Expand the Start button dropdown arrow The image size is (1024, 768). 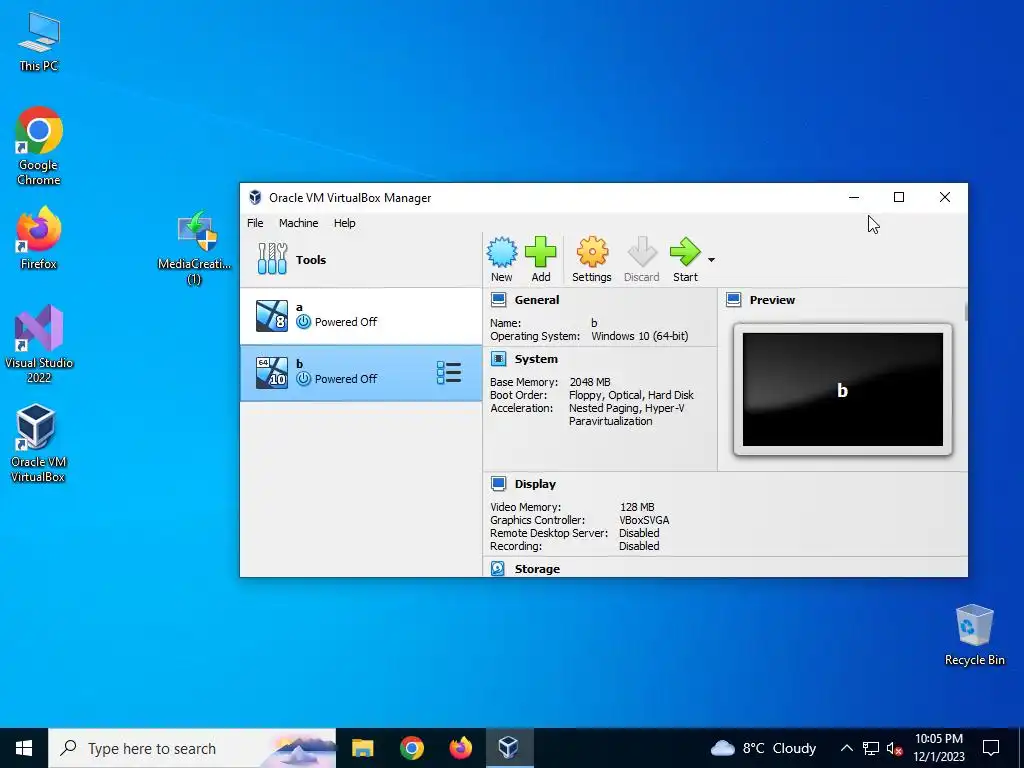tap(711, 260)
